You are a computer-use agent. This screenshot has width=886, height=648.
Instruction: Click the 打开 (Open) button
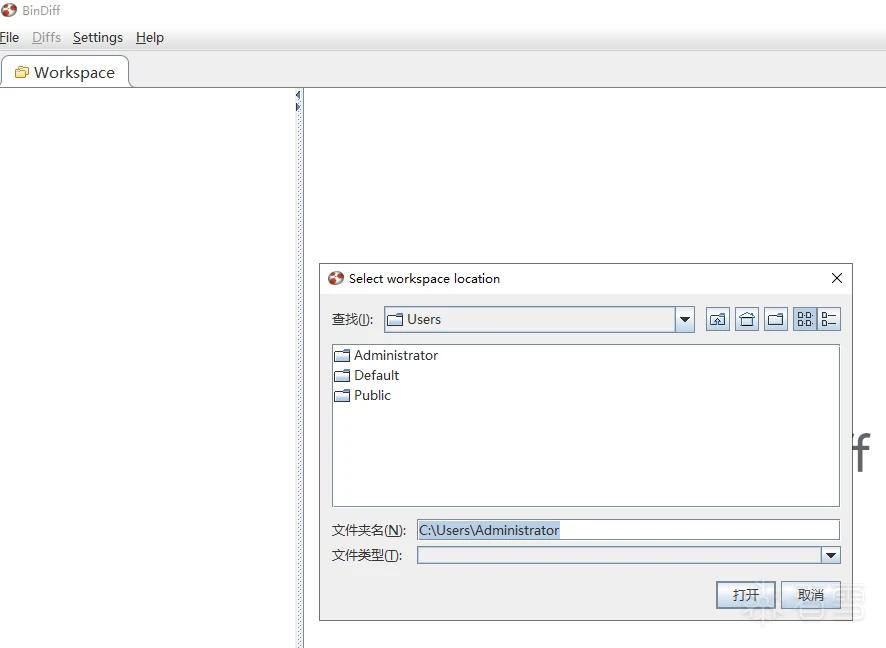(745, 594)
